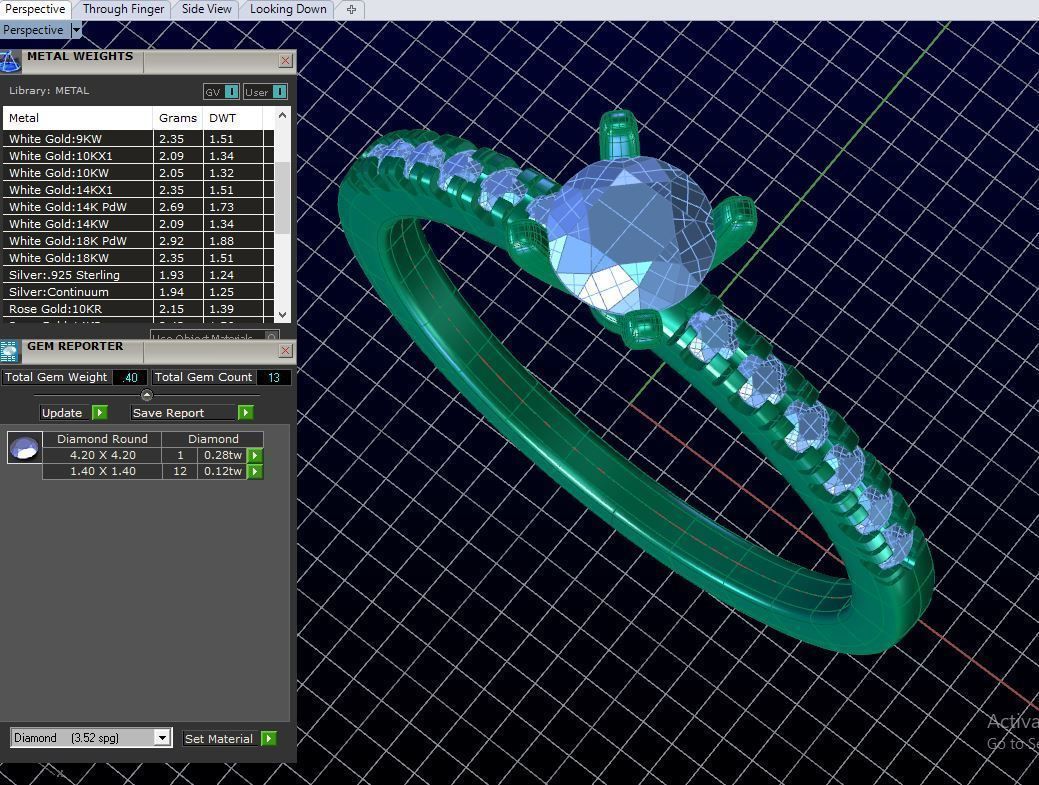The width and height of the screenshot is (1039, 785).
Task: Select the diamond gem thumbnail
Action: (25, 448)
